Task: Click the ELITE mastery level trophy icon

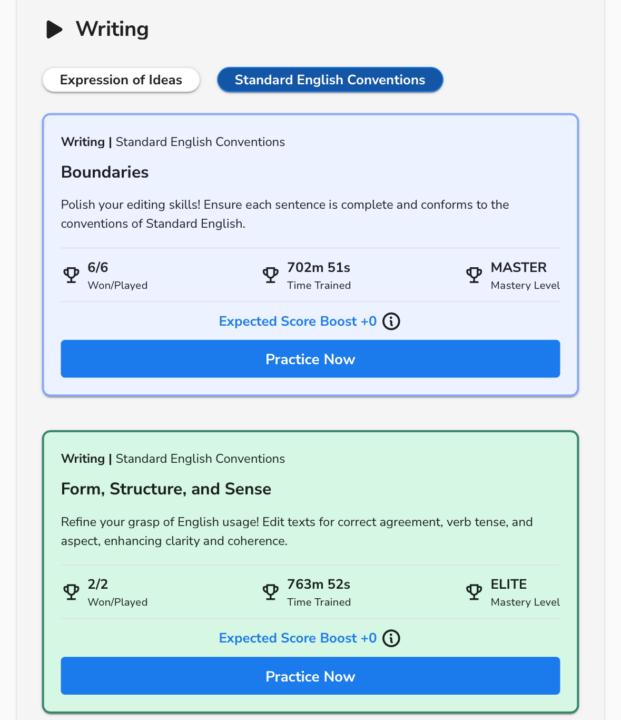Action: tap(474, 592)
